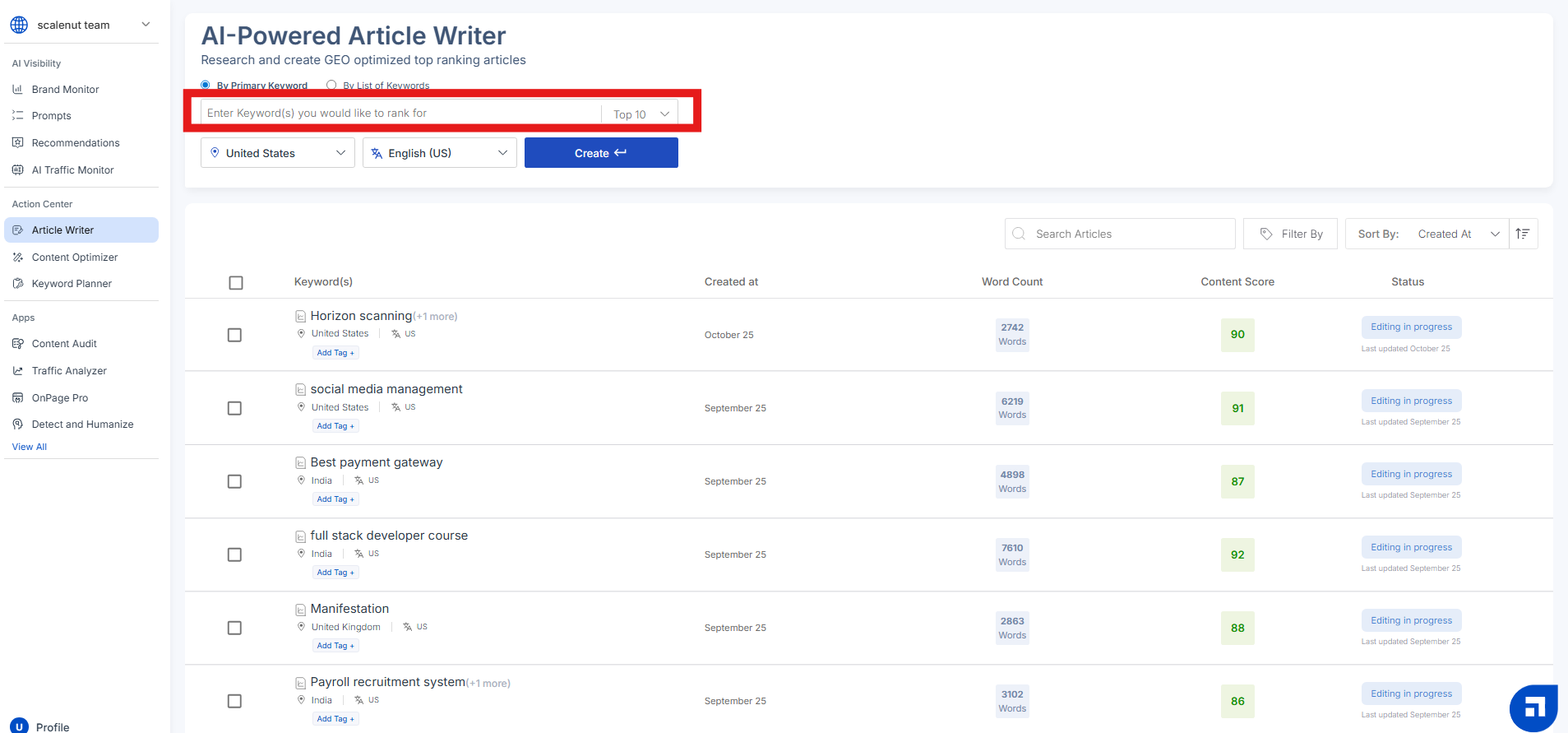Go to Recommendations in the sidebar
1568x733 pixels.
point(75,143)
